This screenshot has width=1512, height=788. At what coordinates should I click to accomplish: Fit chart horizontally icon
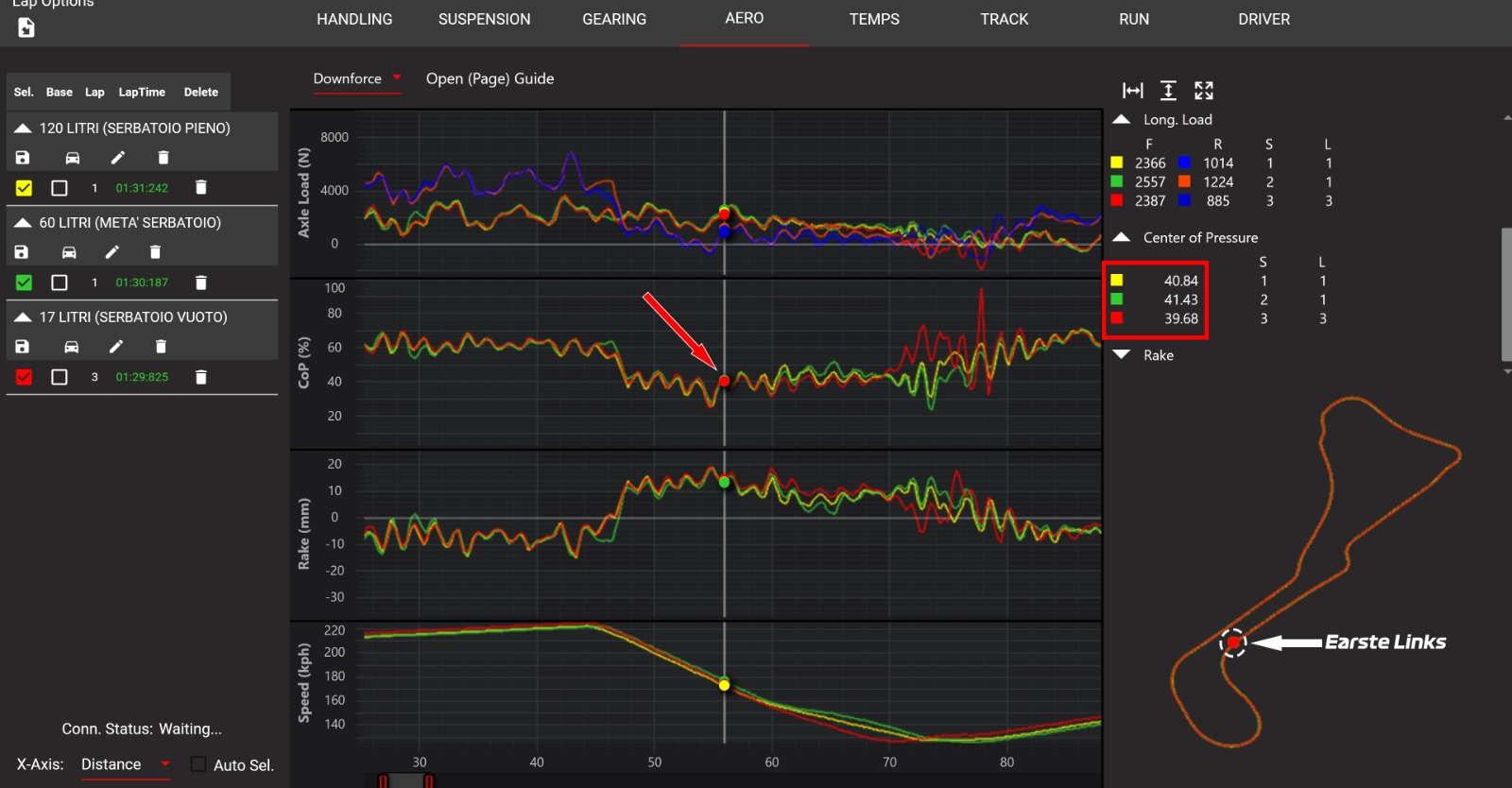point(1133,91)
